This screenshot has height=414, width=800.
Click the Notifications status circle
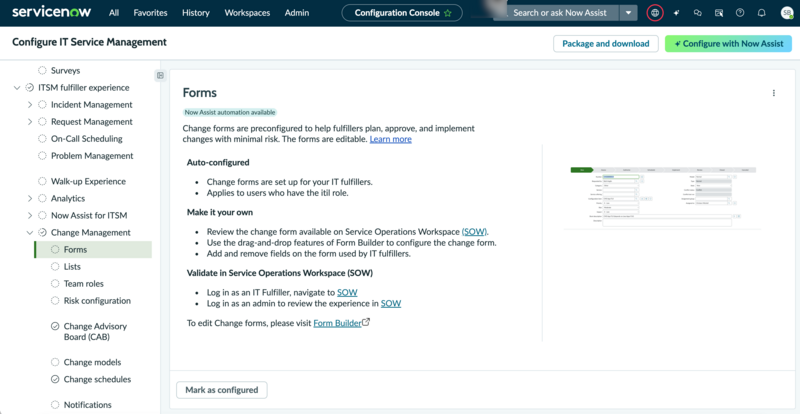pos(55,405)
